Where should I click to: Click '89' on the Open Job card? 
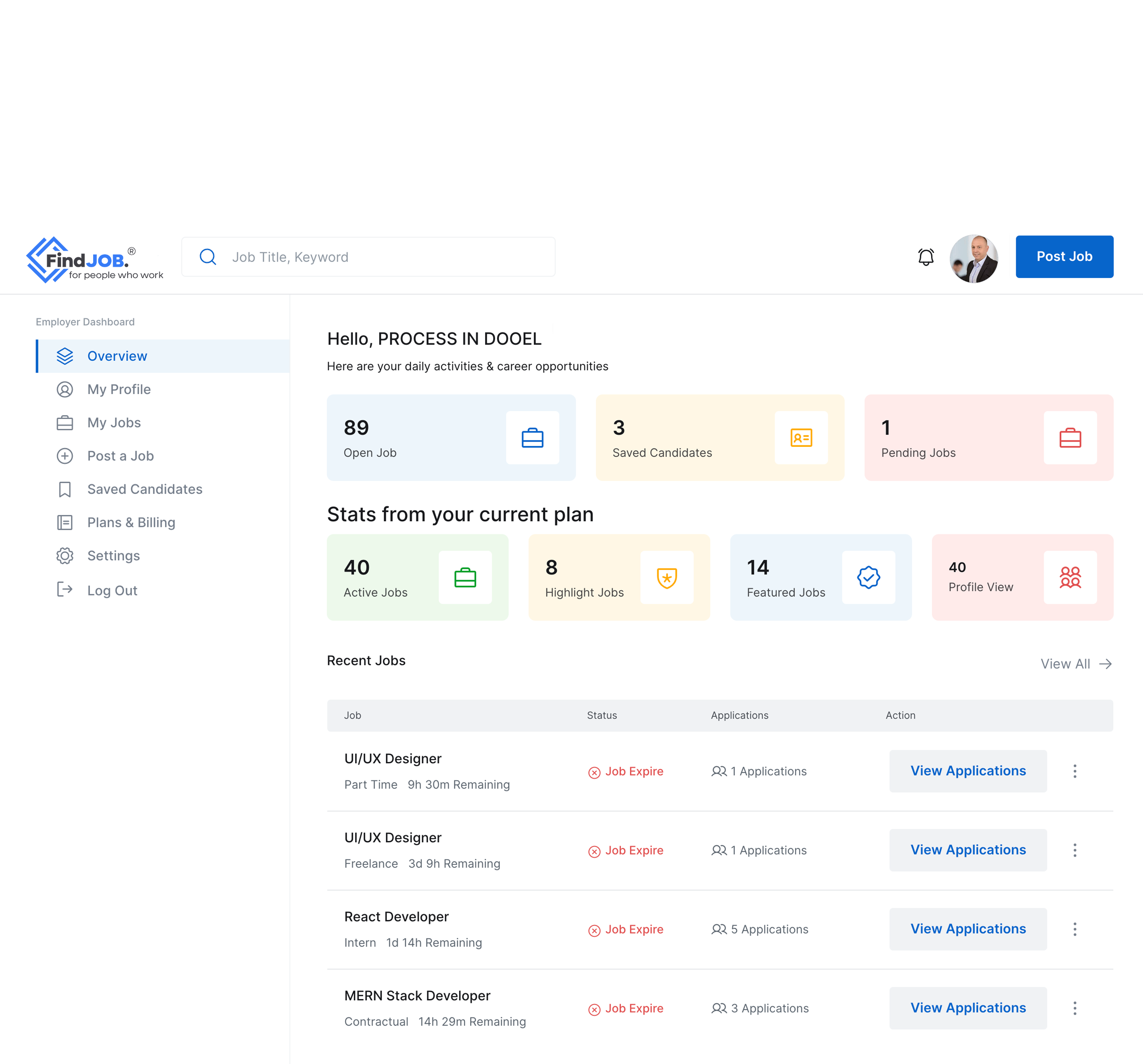(x=357, y=427)
